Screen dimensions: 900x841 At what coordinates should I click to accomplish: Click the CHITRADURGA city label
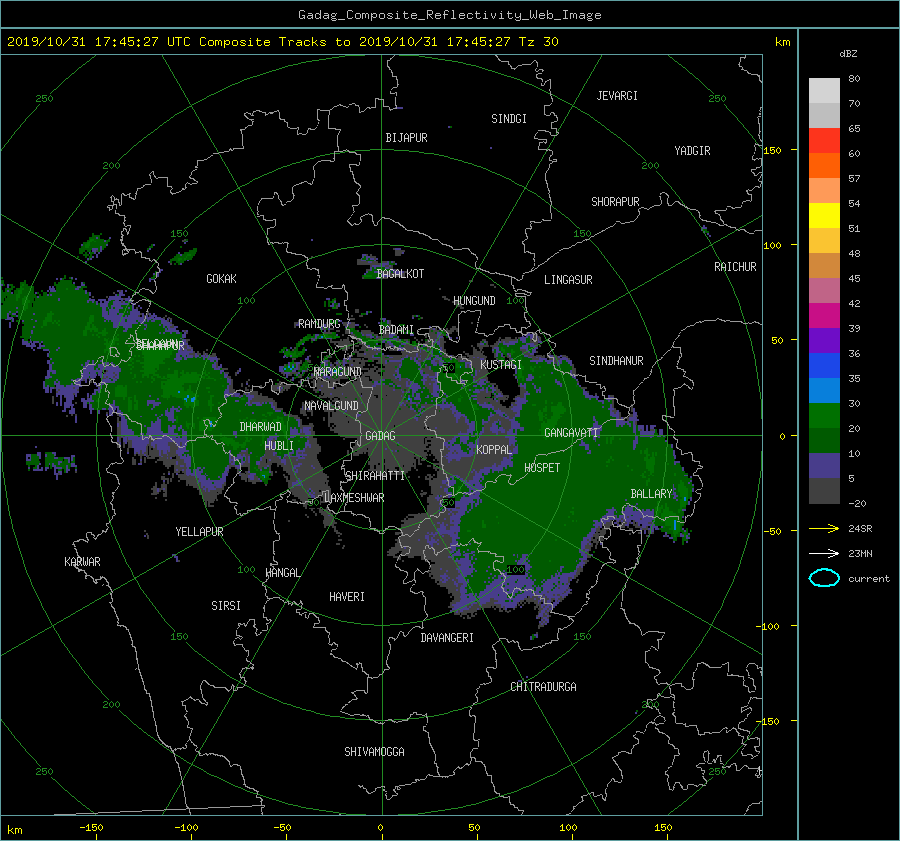pos(543,687)
